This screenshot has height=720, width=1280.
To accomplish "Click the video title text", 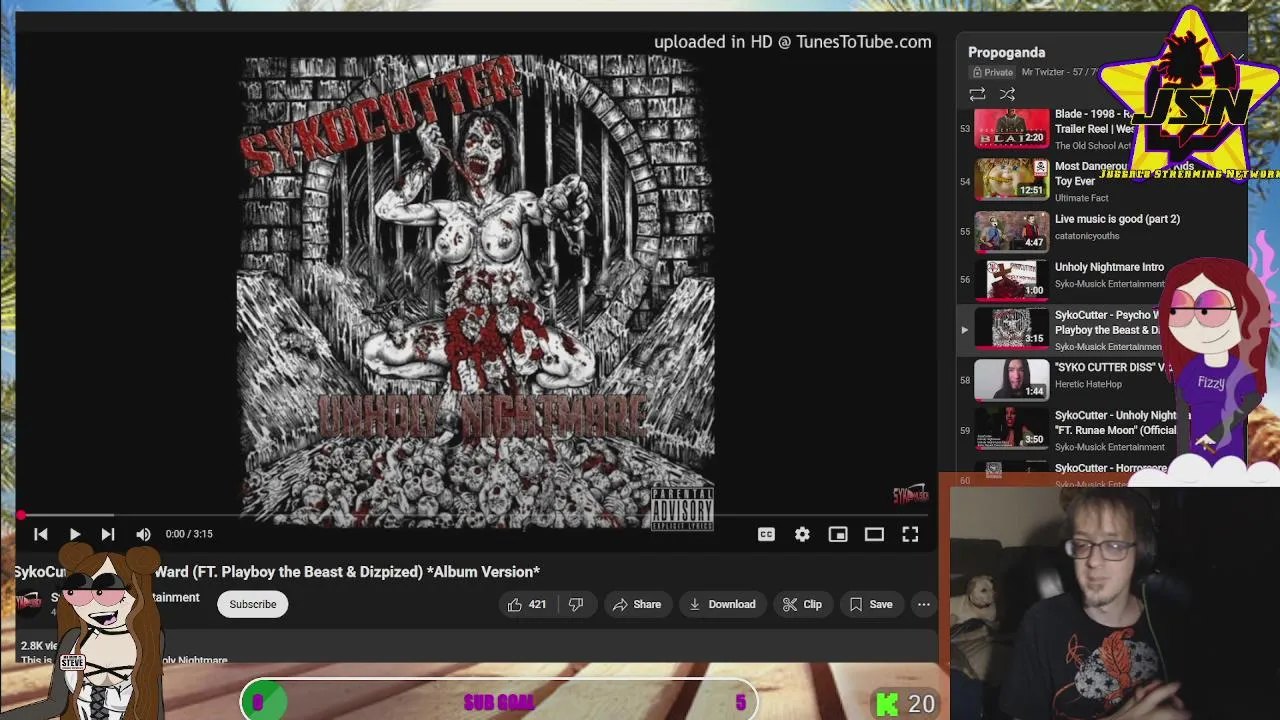I will pos(277,572).
